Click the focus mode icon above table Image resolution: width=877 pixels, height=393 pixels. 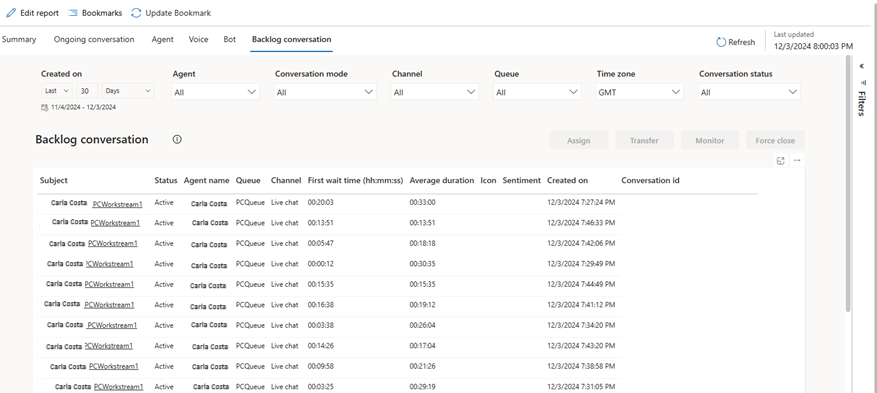pos(781,161)
